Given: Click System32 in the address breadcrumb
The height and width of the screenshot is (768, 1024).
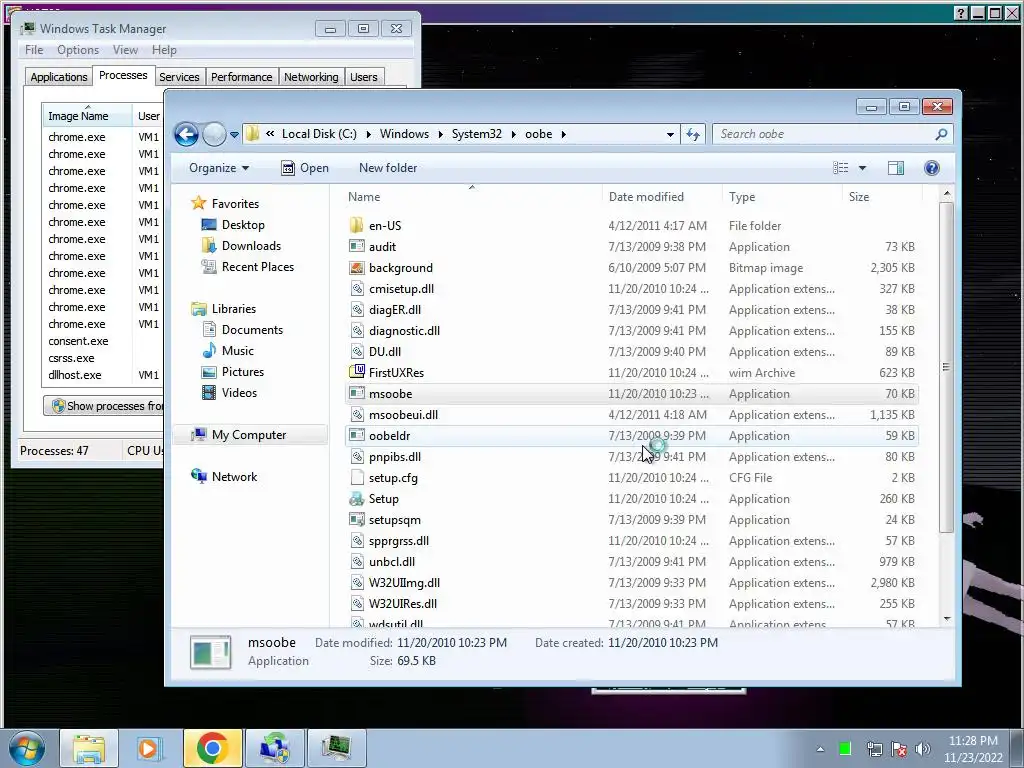Looking at the screenshot, I should click(477, 134).
